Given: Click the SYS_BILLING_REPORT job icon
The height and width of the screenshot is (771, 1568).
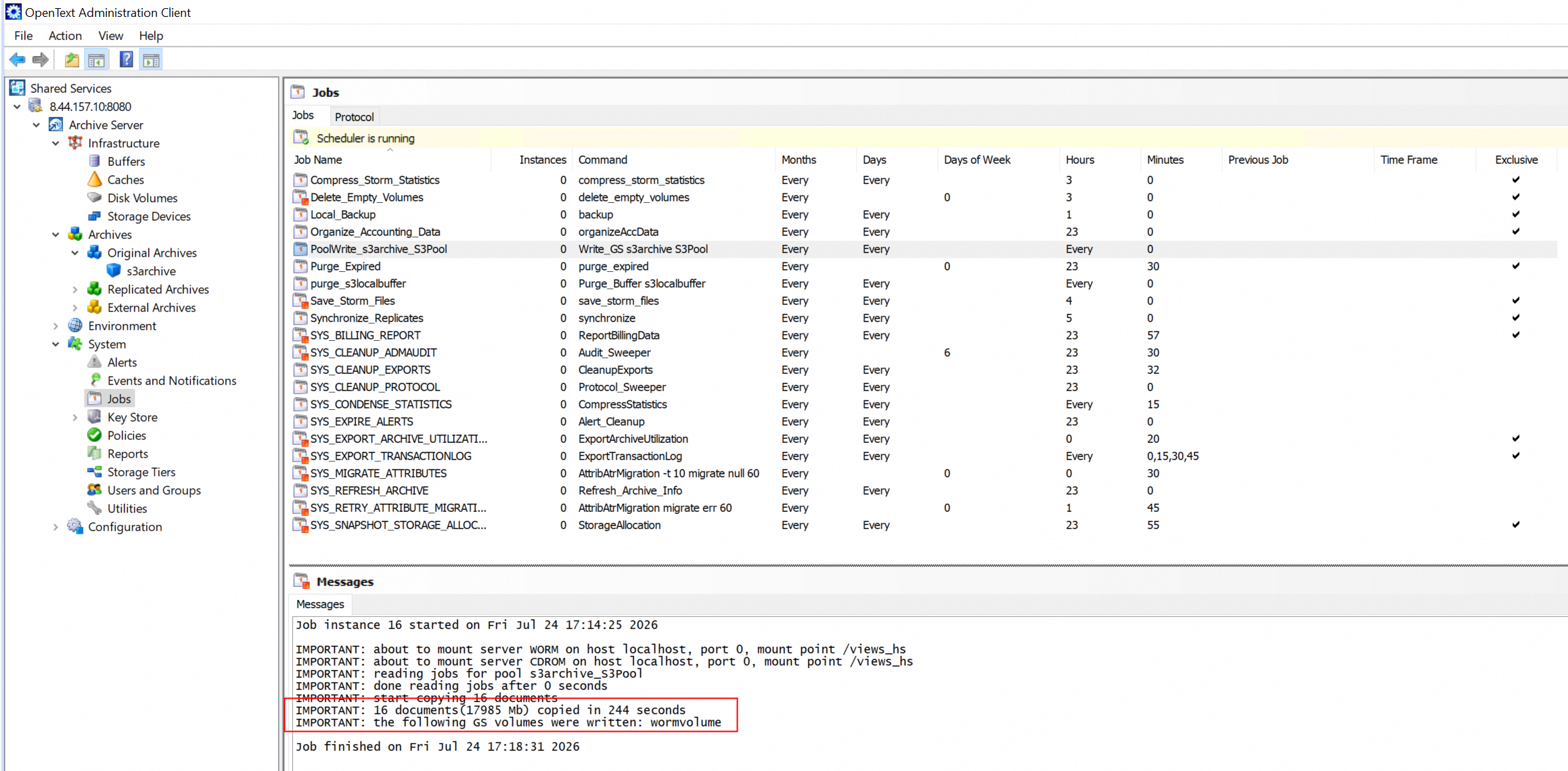Looking at the screenshot, I should 300,335.
